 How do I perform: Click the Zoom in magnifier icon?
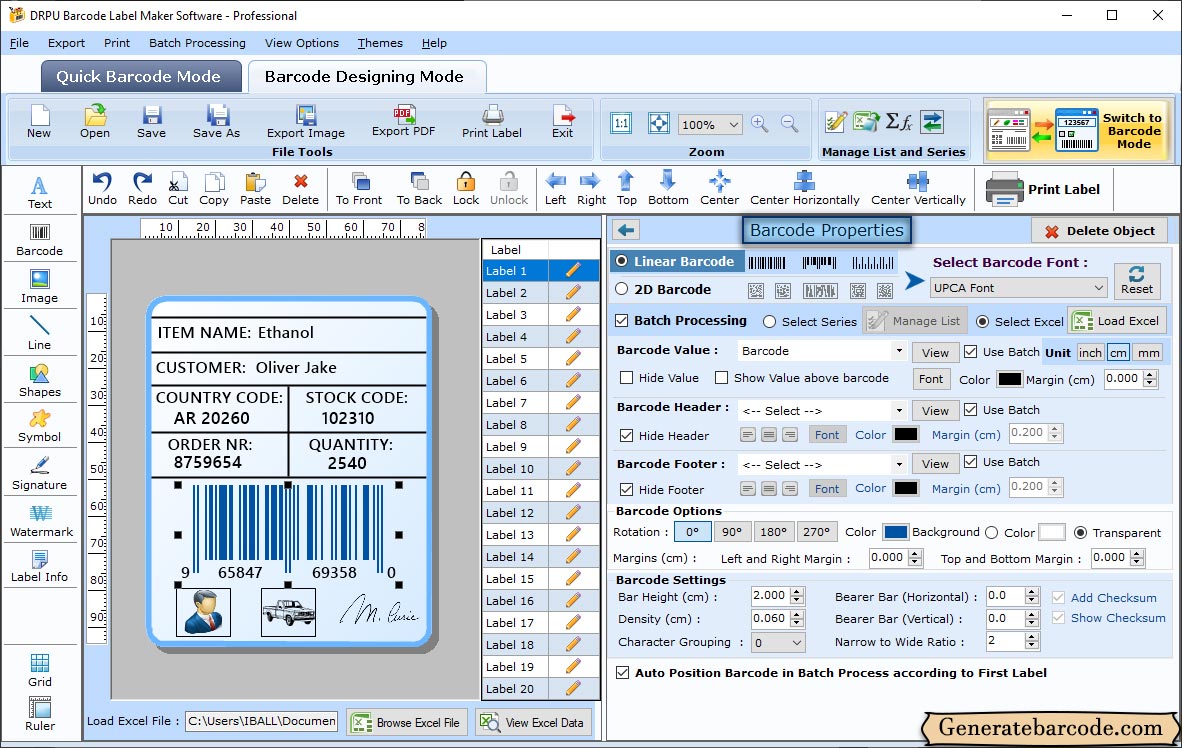[x=760, y=124]
